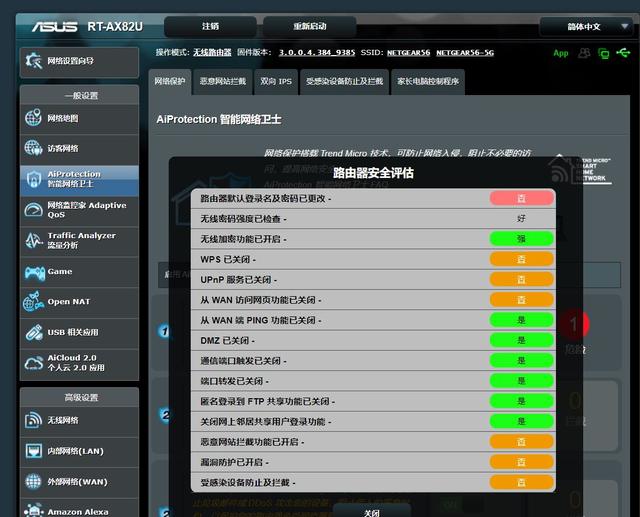Image resolution: width=640 pixels, height=517 pixels.
Task: Click the 注销 logout button
Action: 210,27
